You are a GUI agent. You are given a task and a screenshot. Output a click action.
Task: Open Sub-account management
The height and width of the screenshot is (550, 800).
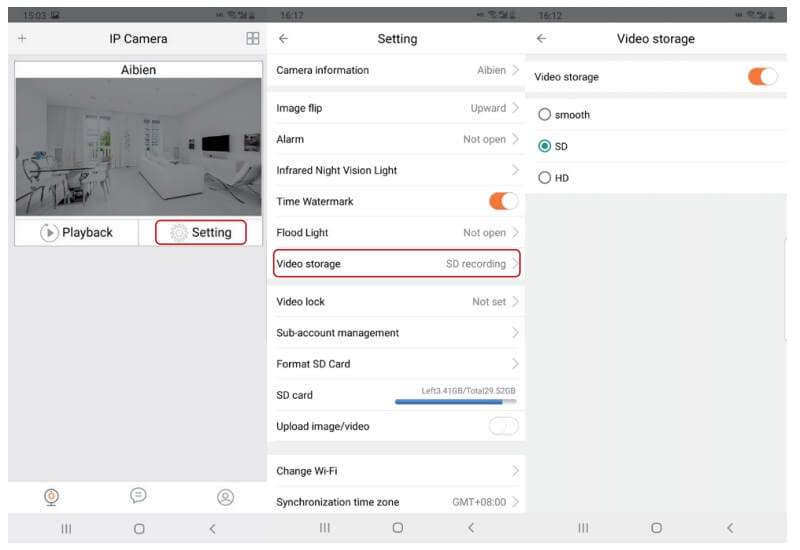pyautogui.click(x=397, y=333)
